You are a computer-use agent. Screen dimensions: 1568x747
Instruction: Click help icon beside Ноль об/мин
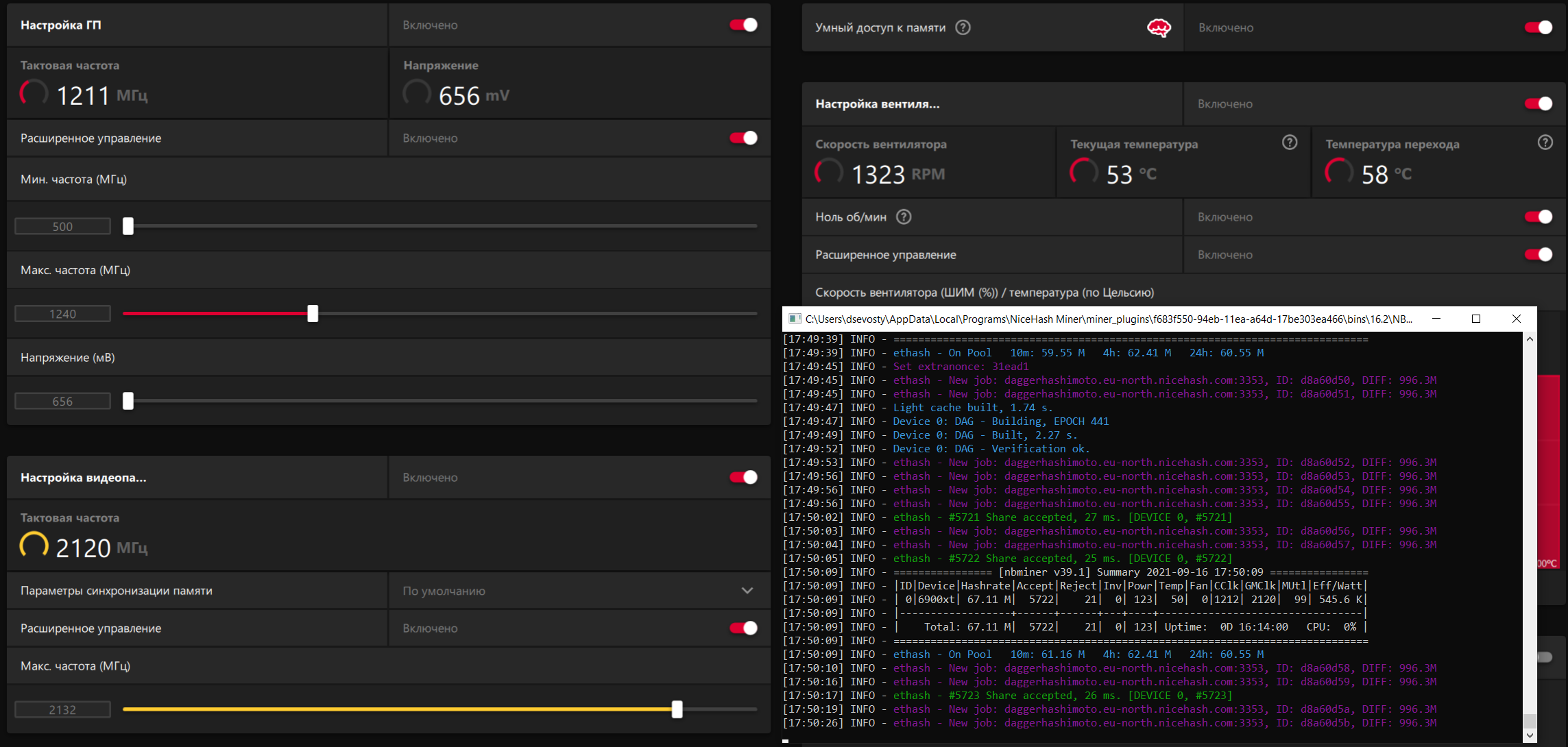(x=904, y=217)
